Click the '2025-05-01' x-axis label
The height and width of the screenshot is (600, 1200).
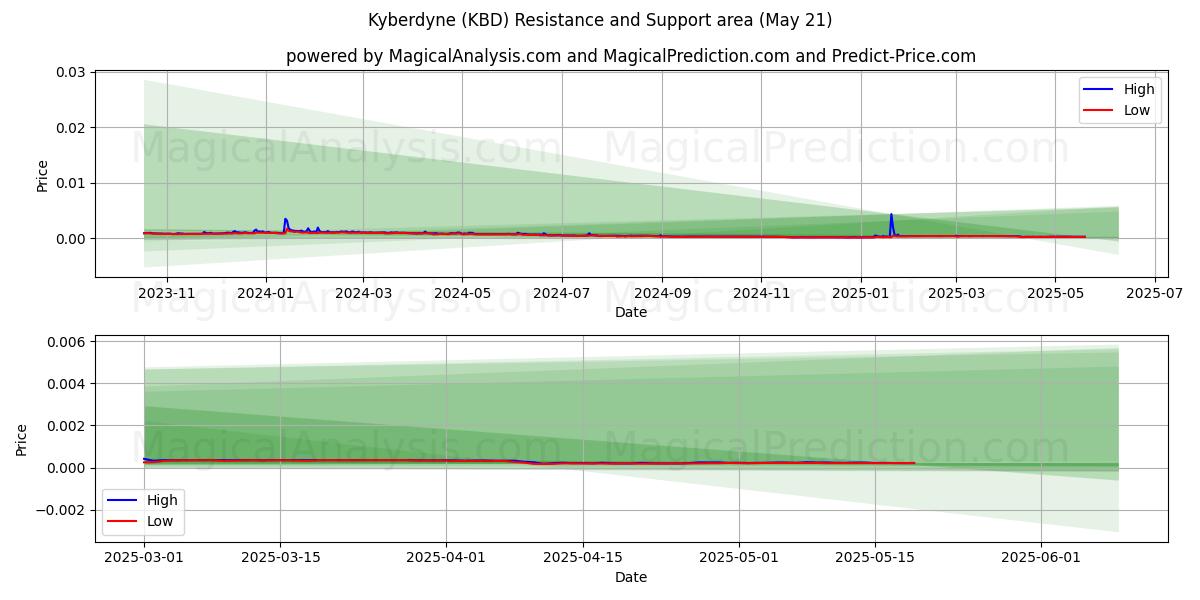pos(738,559)
